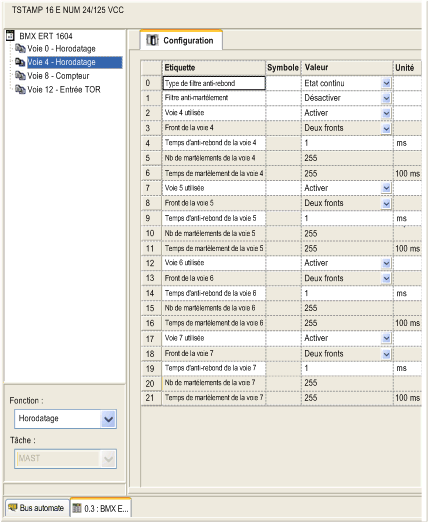Click the Voie 4 channel icon
The height and width of the screenshot is (522, 428).
(20, 62)
